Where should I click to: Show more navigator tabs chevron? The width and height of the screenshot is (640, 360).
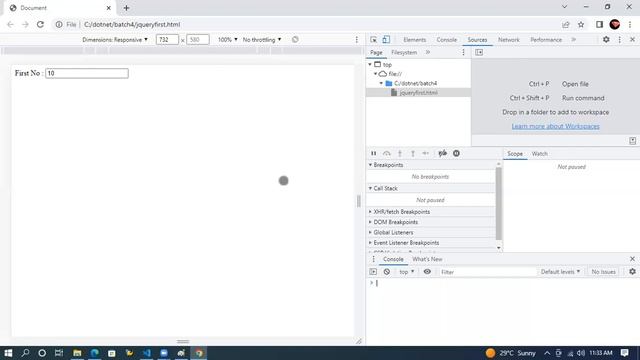coord(428,52)
